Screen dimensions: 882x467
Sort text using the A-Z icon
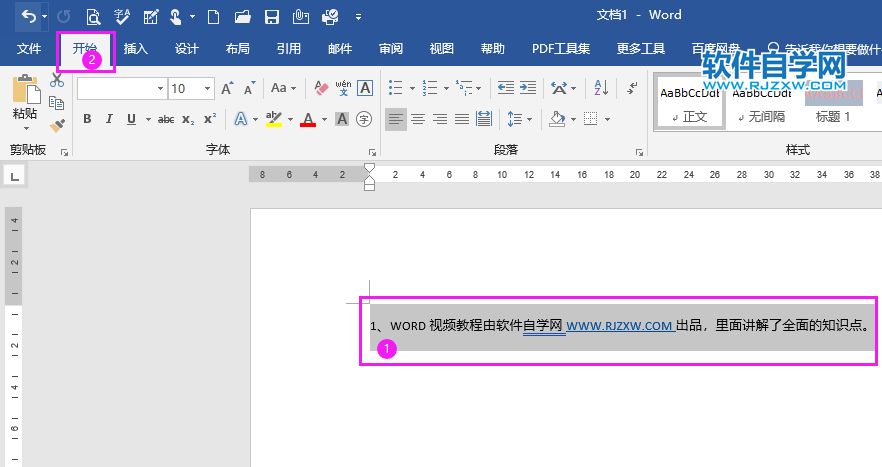click(x=601, y=88)
